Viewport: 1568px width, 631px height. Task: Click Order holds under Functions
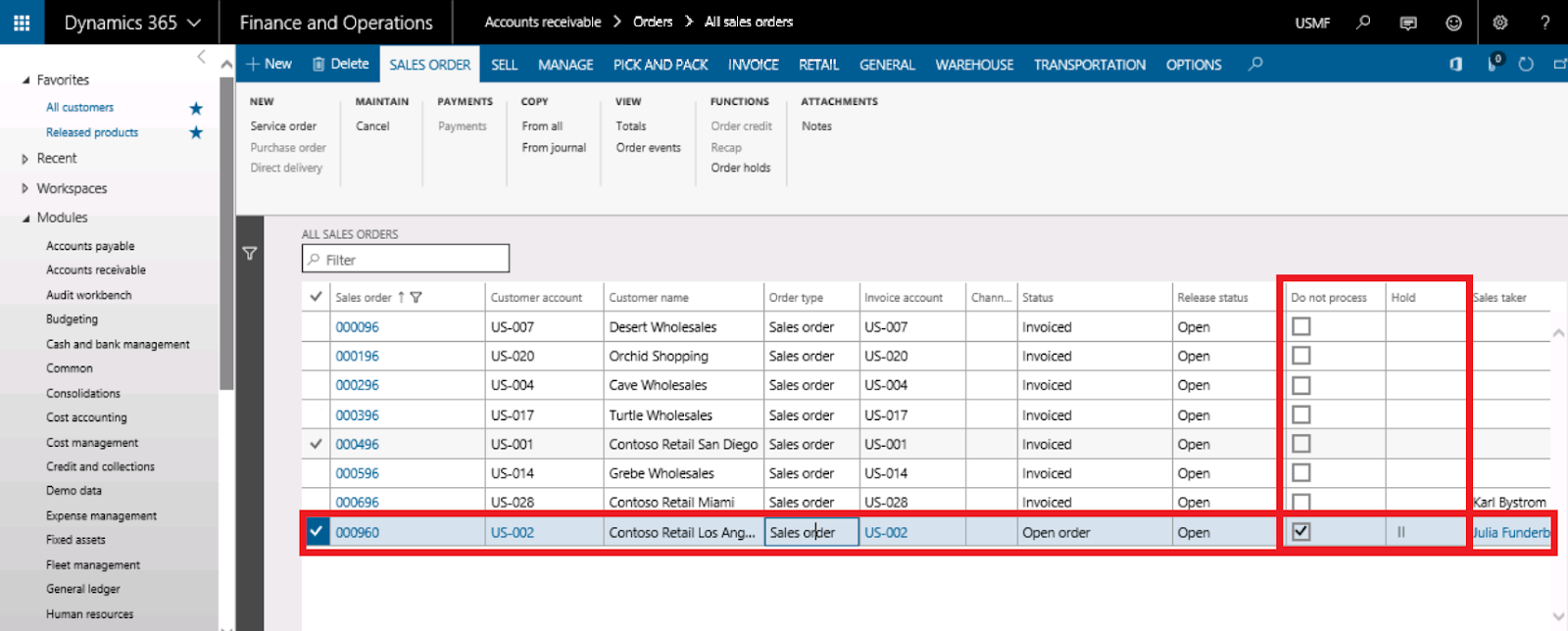741,168
